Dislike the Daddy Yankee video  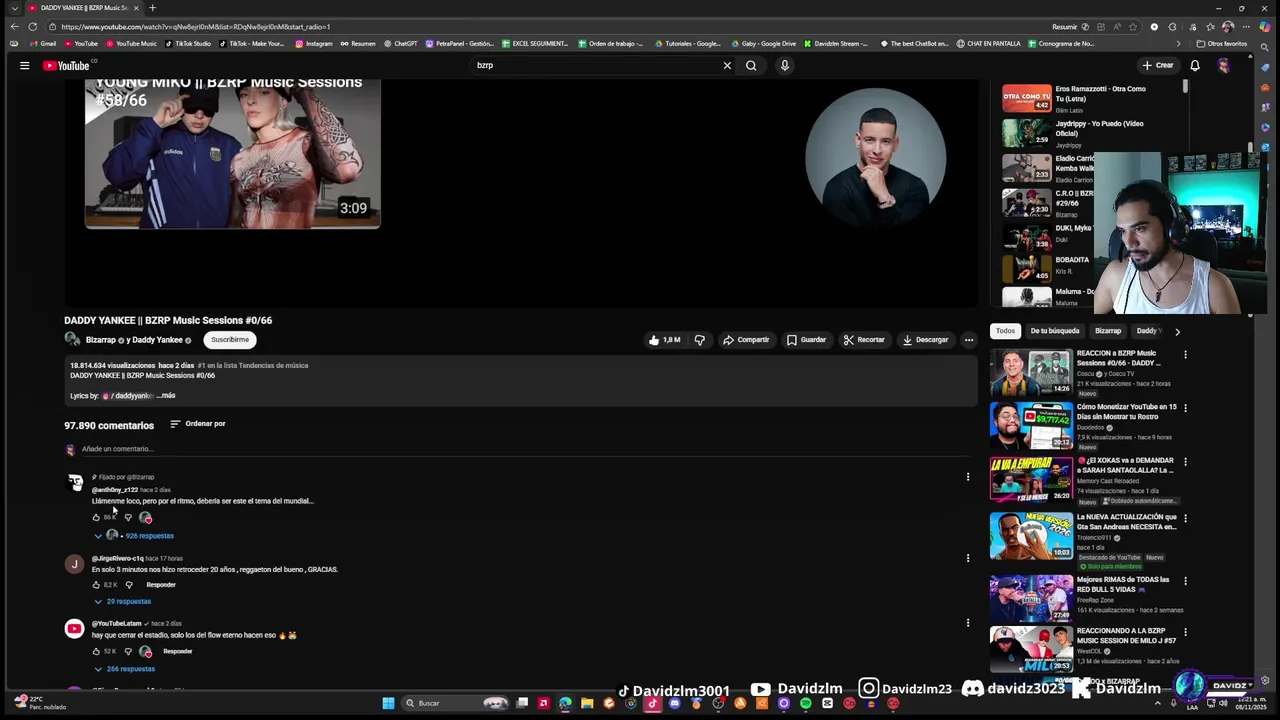coord(700,340)
